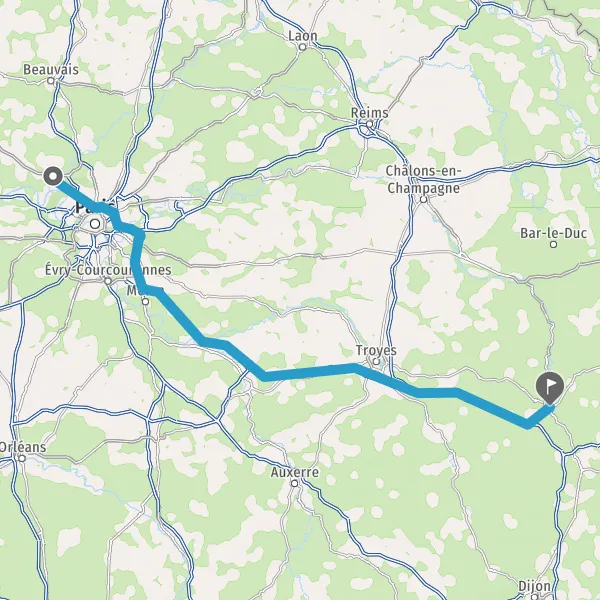Click the Troyes label text
The width and height of the screenshot is (600, 600).
(376, 351)
